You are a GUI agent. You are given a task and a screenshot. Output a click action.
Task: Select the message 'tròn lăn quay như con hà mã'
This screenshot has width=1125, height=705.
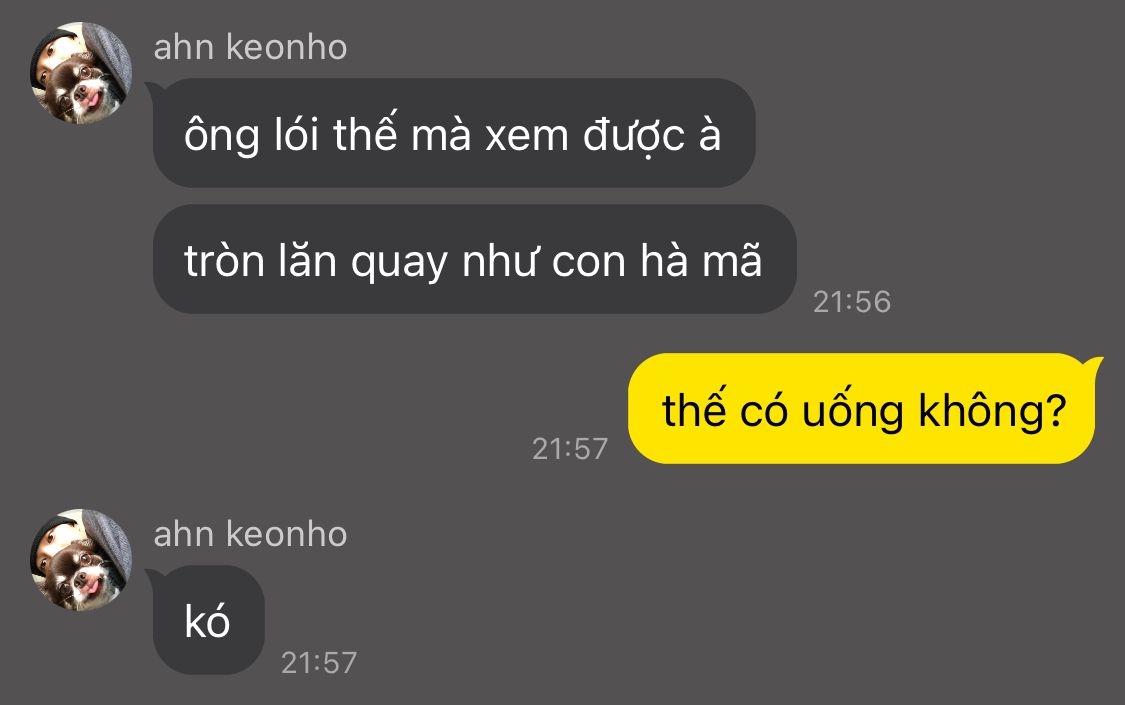tap(474, 259)
